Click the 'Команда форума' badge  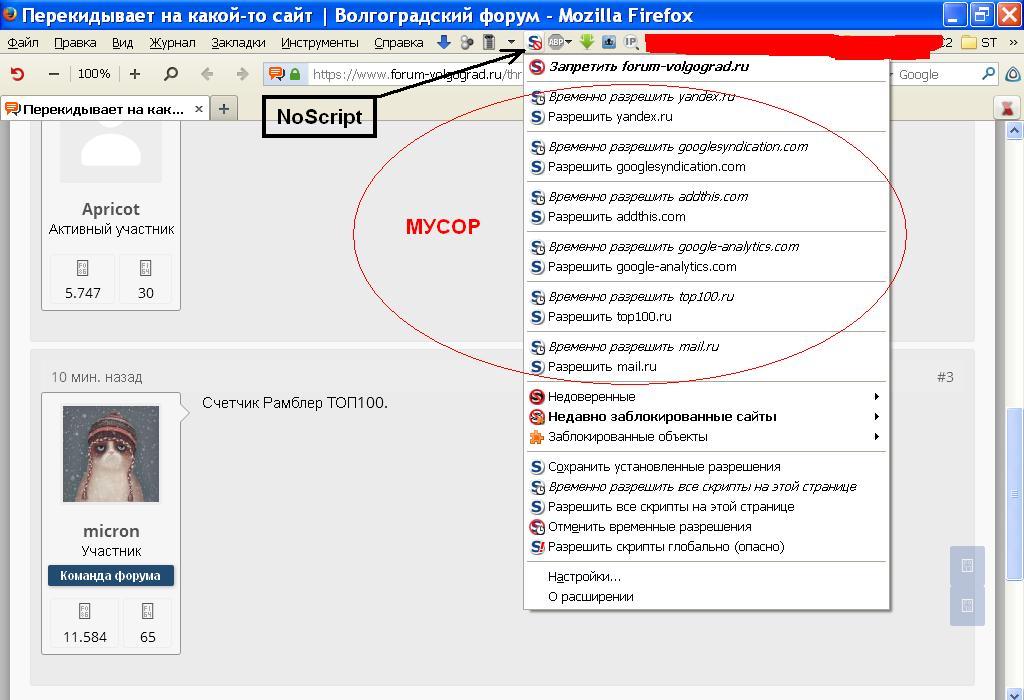(110, 576)
